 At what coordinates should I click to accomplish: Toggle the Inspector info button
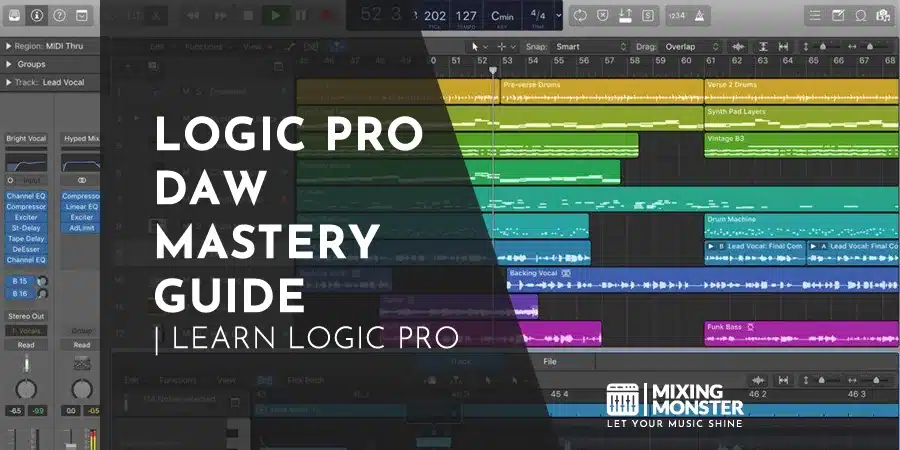click(37, 15)
